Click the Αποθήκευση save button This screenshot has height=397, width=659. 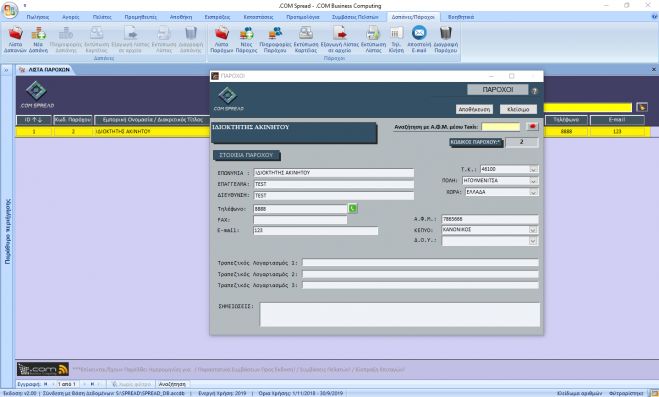coord(474,109)
